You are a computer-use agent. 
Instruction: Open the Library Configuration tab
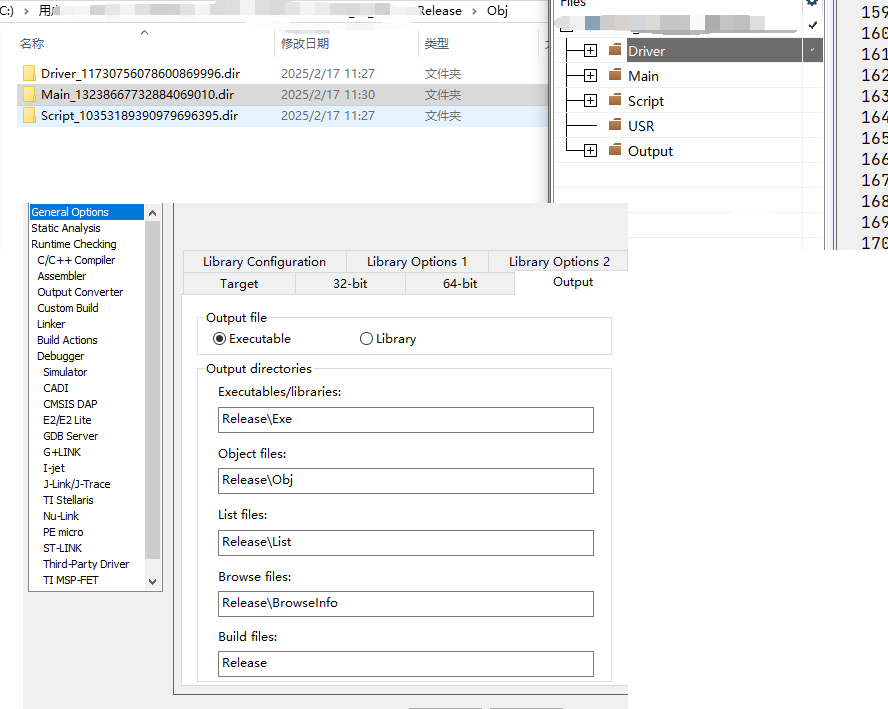tap(264, 262)
